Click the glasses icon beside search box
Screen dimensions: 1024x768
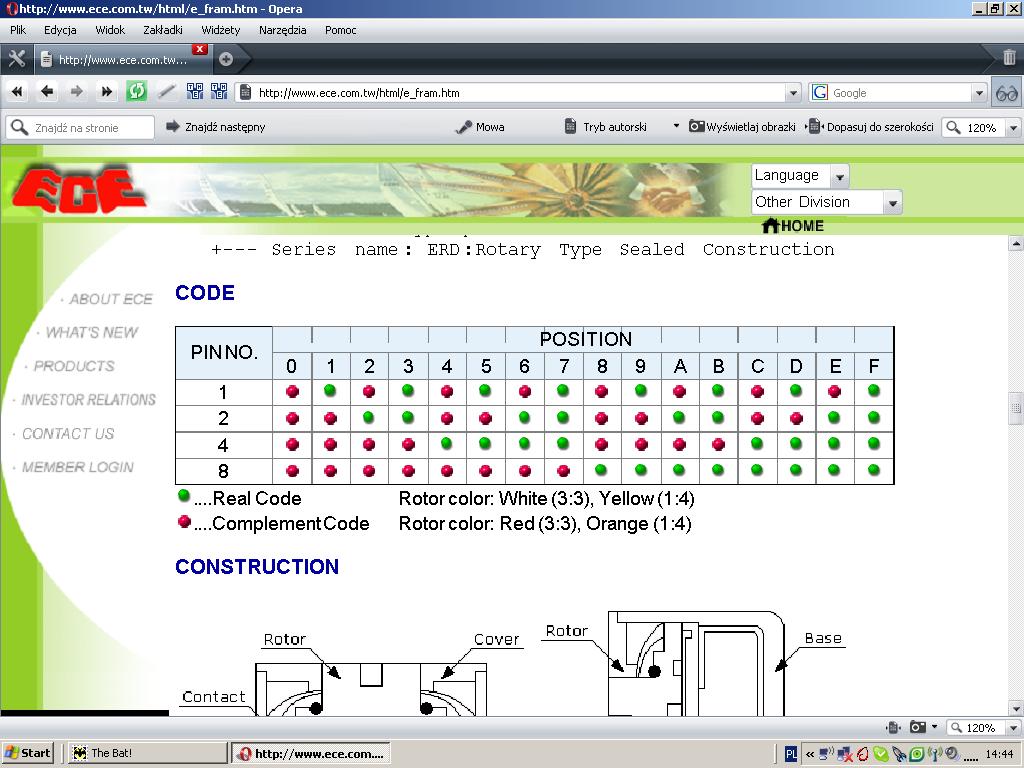click(1007, 93)
